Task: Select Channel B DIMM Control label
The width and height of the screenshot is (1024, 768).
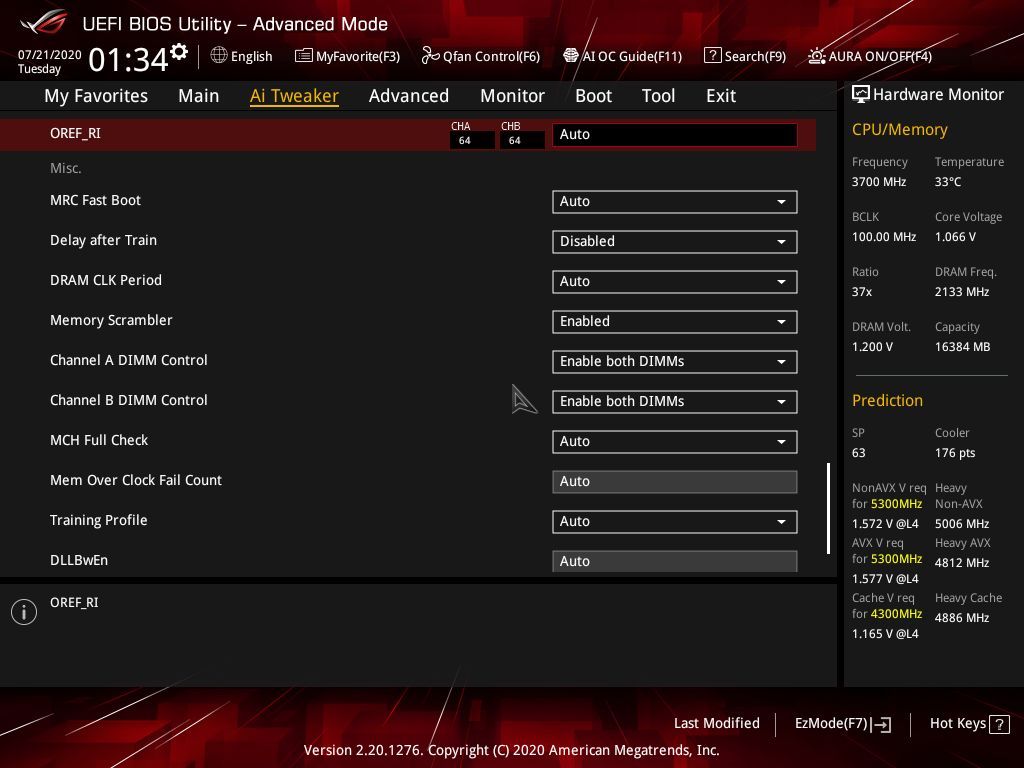Action: (x=129, y=400)
